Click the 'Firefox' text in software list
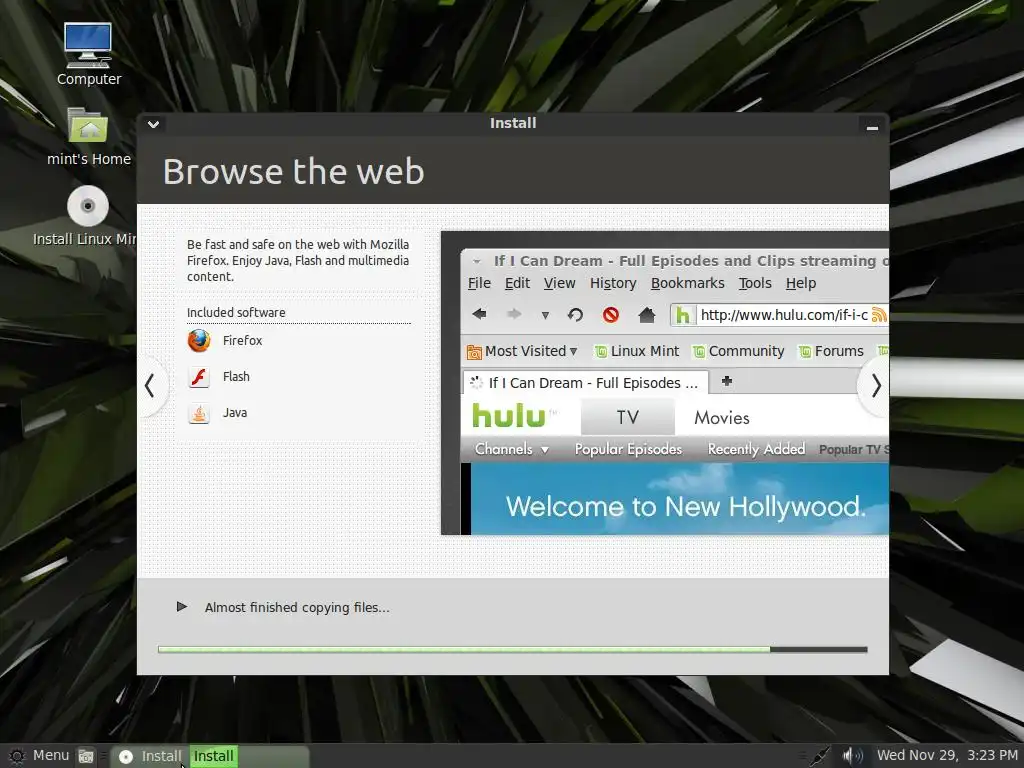This screenshot has width=1024, height=768. click(242, 340)
